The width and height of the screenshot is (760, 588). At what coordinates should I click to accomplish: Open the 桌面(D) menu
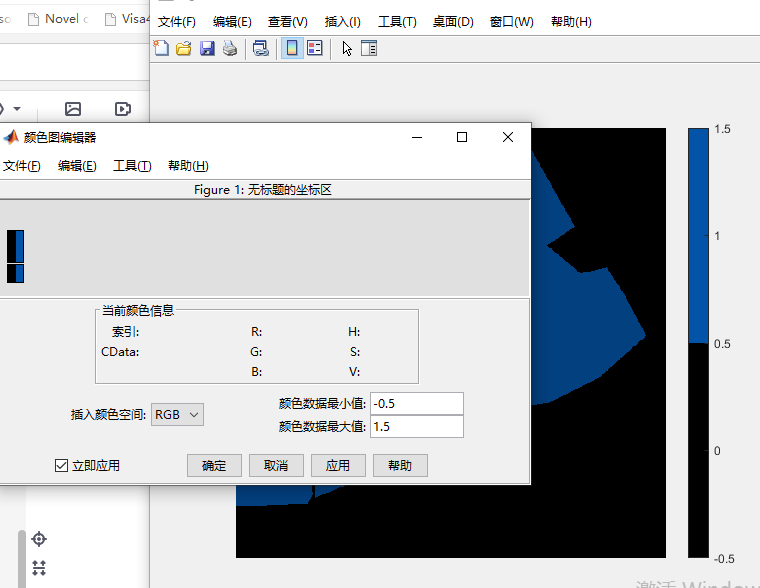point(453,22)
